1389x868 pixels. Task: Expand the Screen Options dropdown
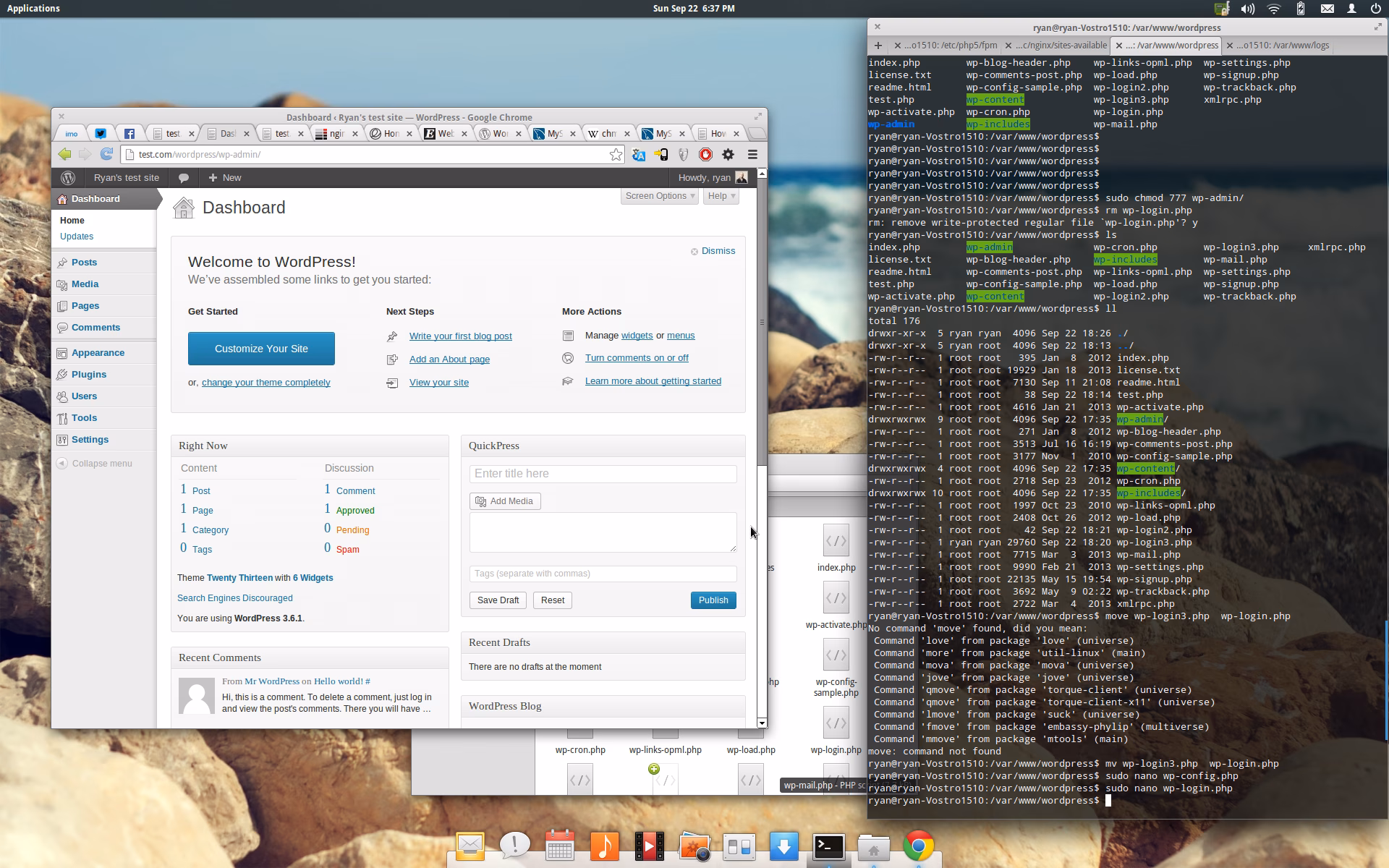coord(659,196)
